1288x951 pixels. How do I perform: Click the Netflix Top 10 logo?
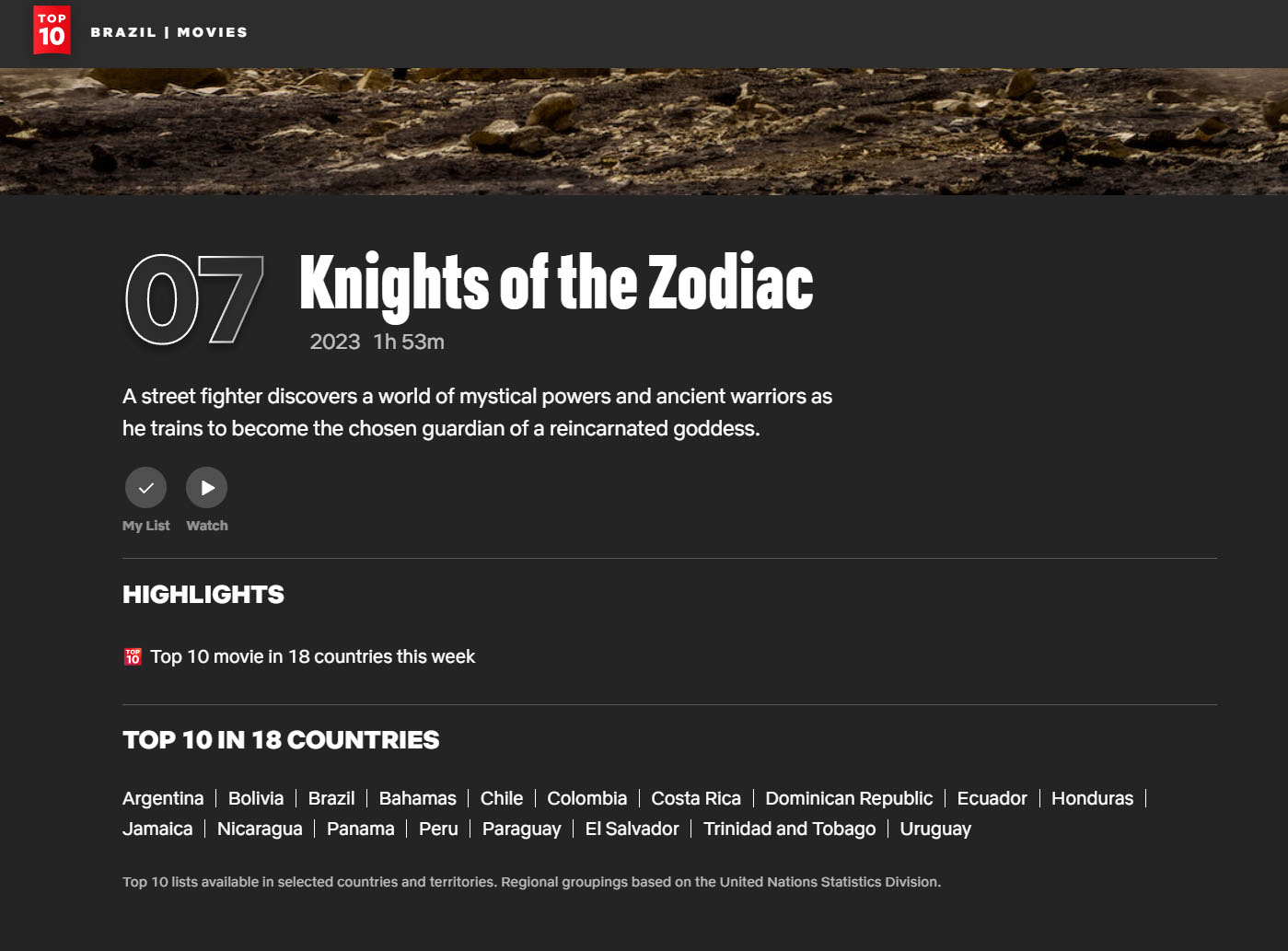[52, 30]
